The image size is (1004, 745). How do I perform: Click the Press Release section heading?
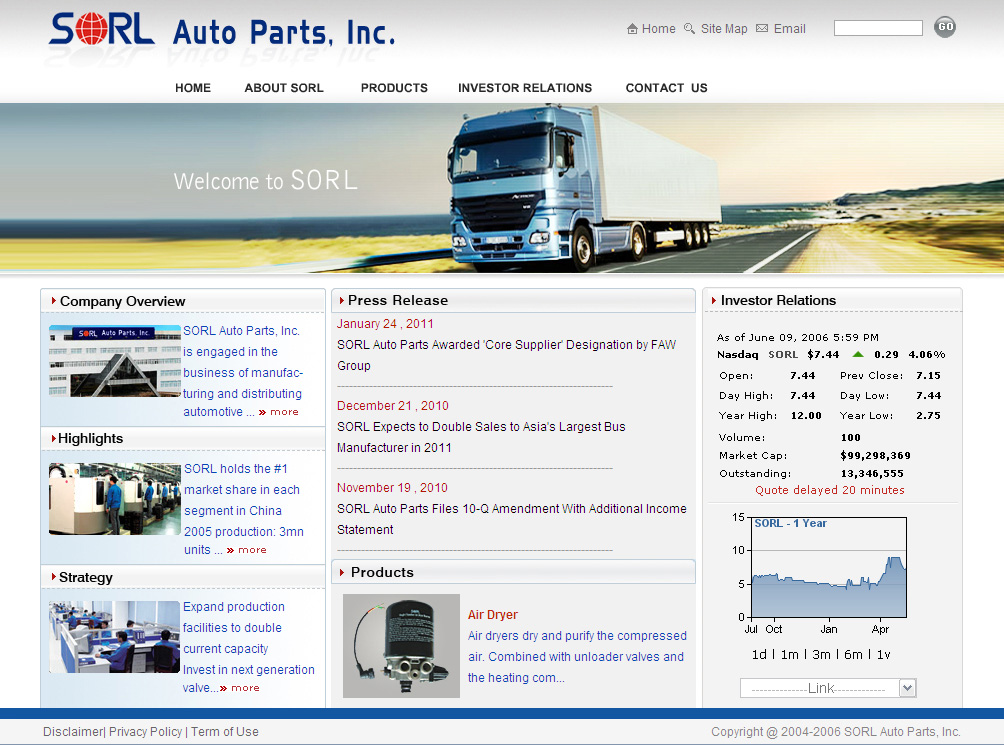398,300
